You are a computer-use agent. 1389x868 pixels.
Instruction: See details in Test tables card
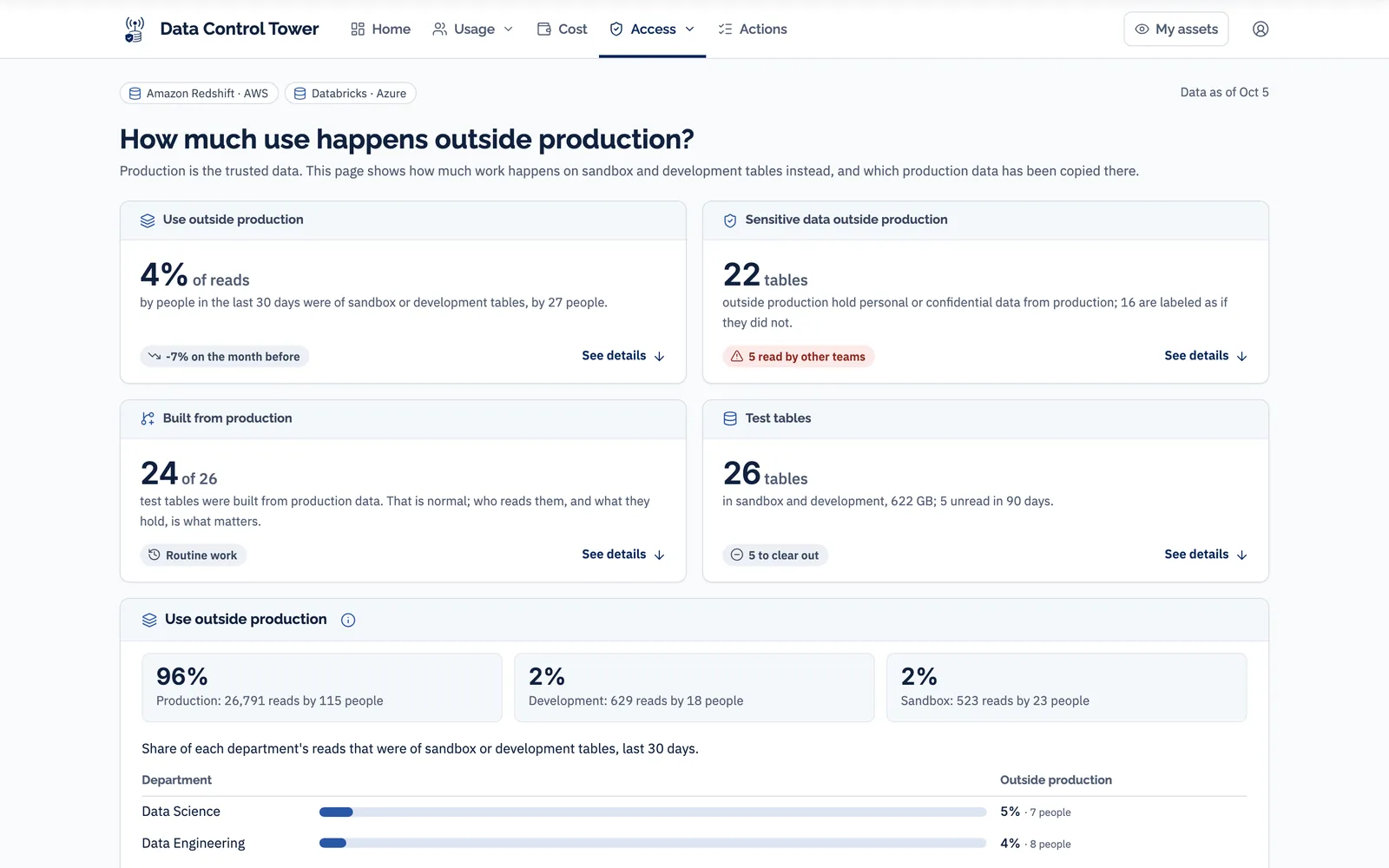(1206, 555)
